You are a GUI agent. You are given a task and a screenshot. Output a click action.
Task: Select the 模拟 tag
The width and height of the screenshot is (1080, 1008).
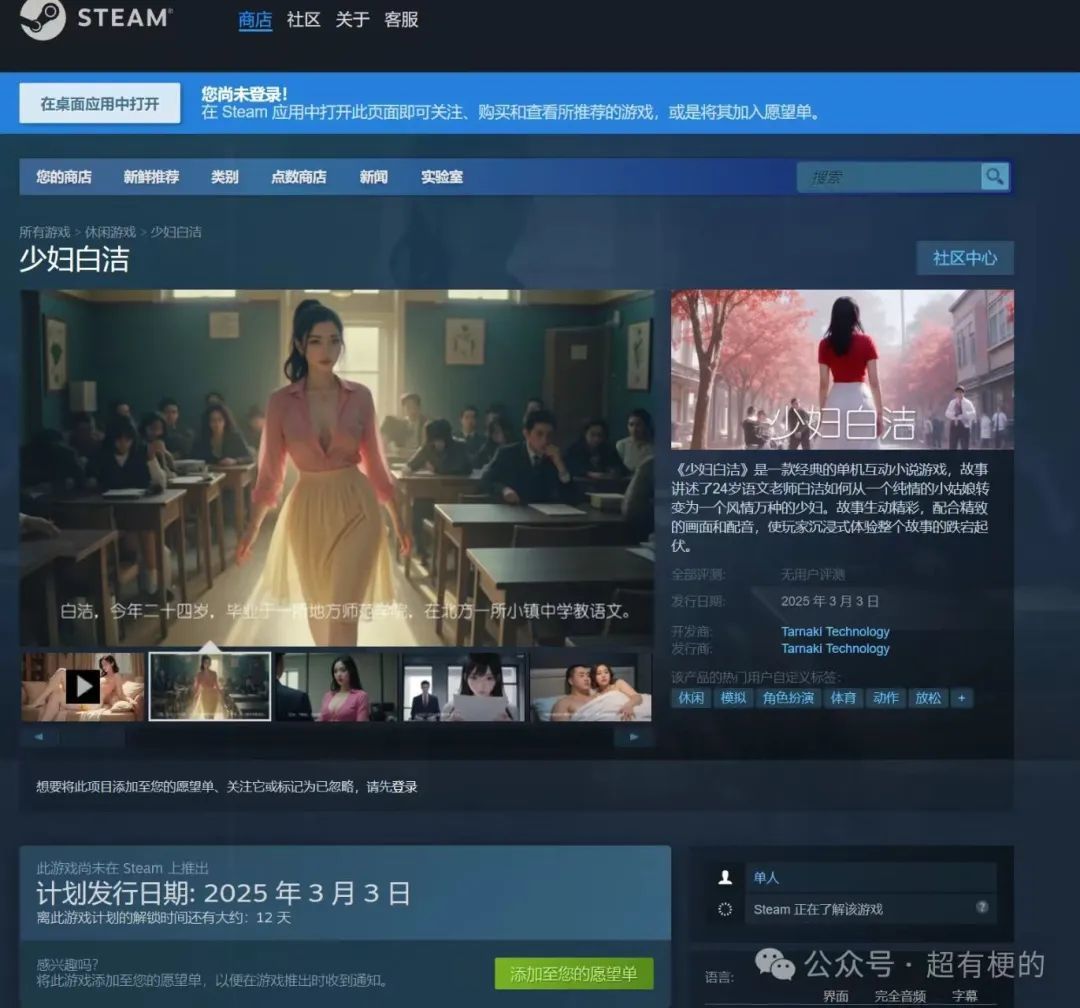733,698
